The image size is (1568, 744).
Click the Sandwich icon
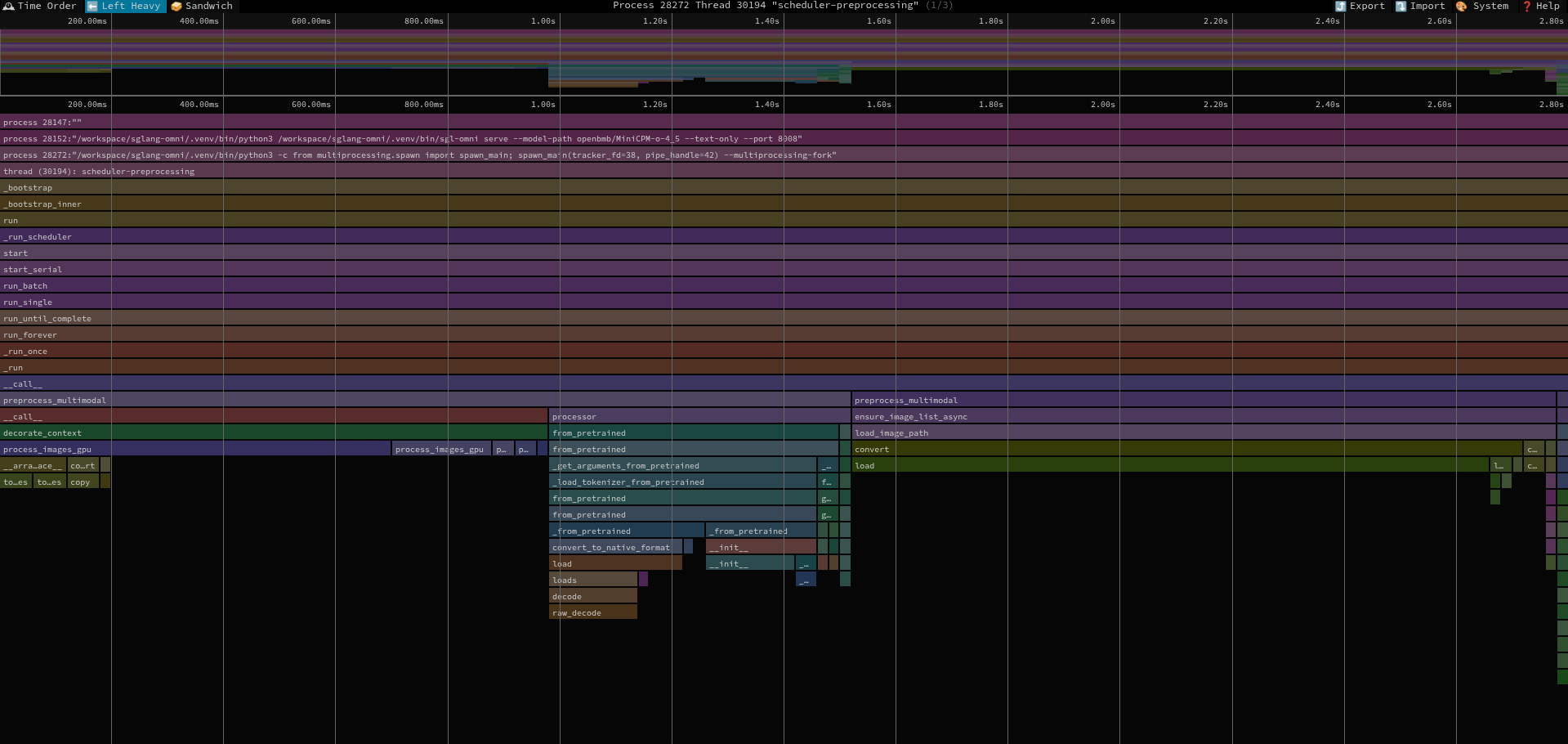pyautogui.click(x=176, y=6)
